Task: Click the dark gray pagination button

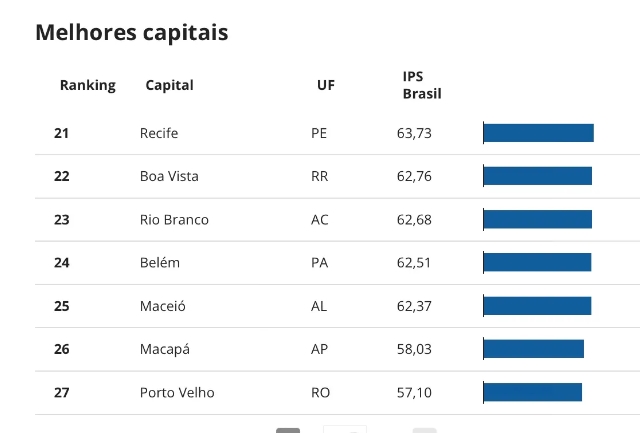Action: point(288,430)
